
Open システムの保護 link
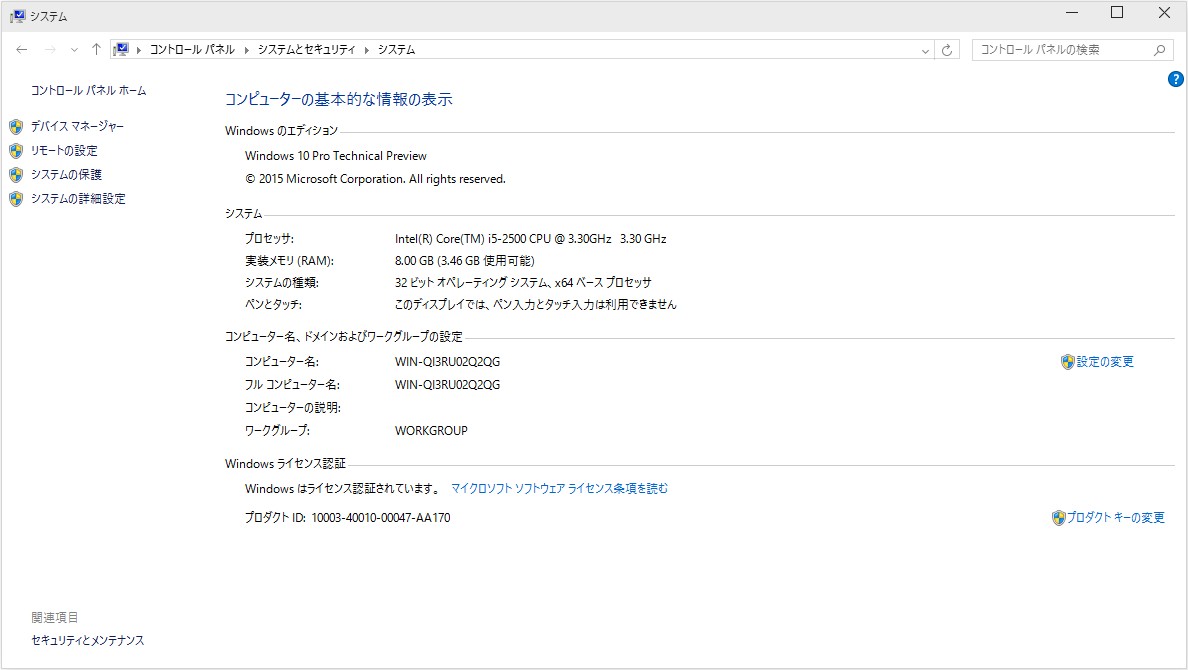(66, 174)
